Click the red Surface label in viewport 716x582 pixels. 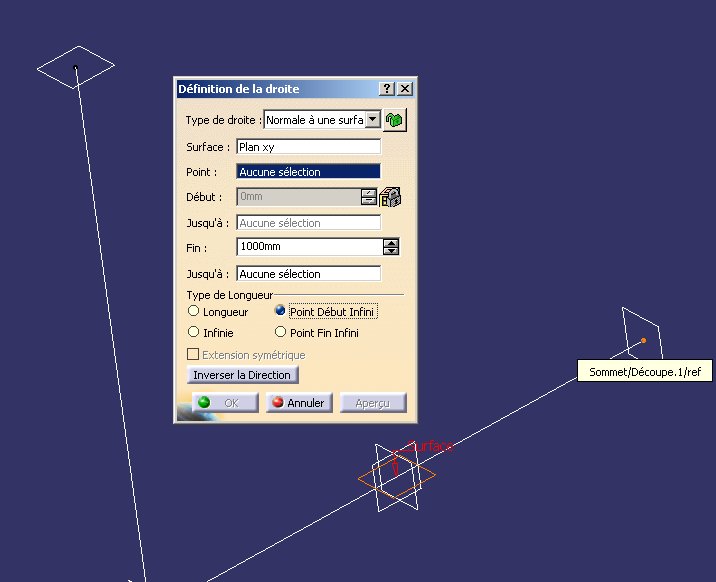click(430, 446)
